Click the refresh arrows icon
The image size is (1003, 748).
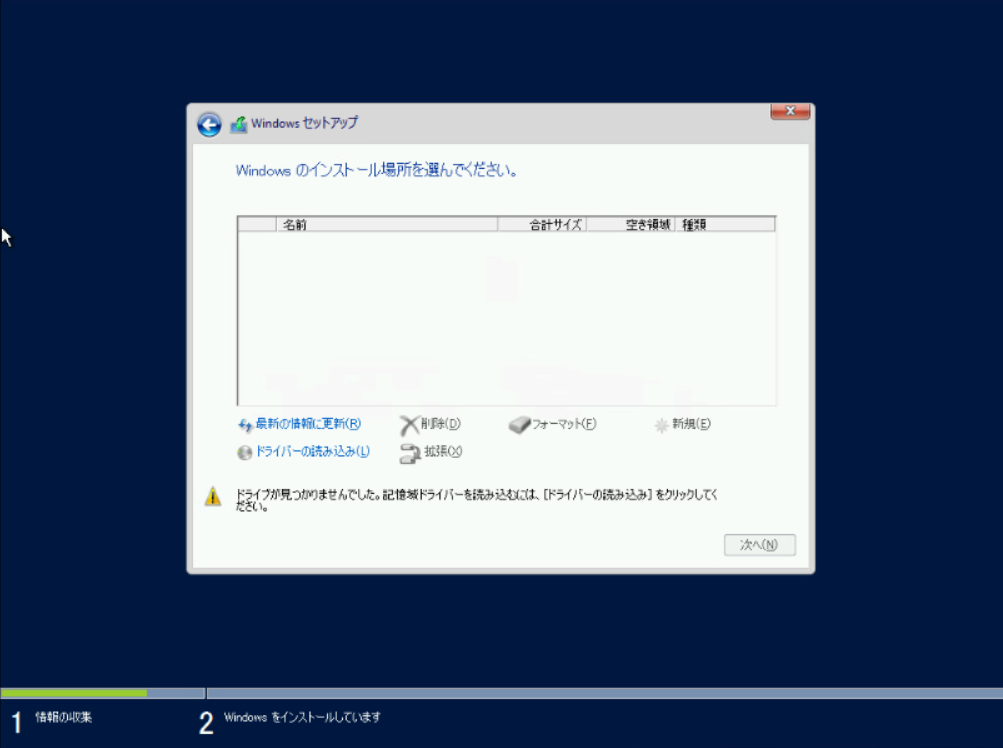(245, 425)
